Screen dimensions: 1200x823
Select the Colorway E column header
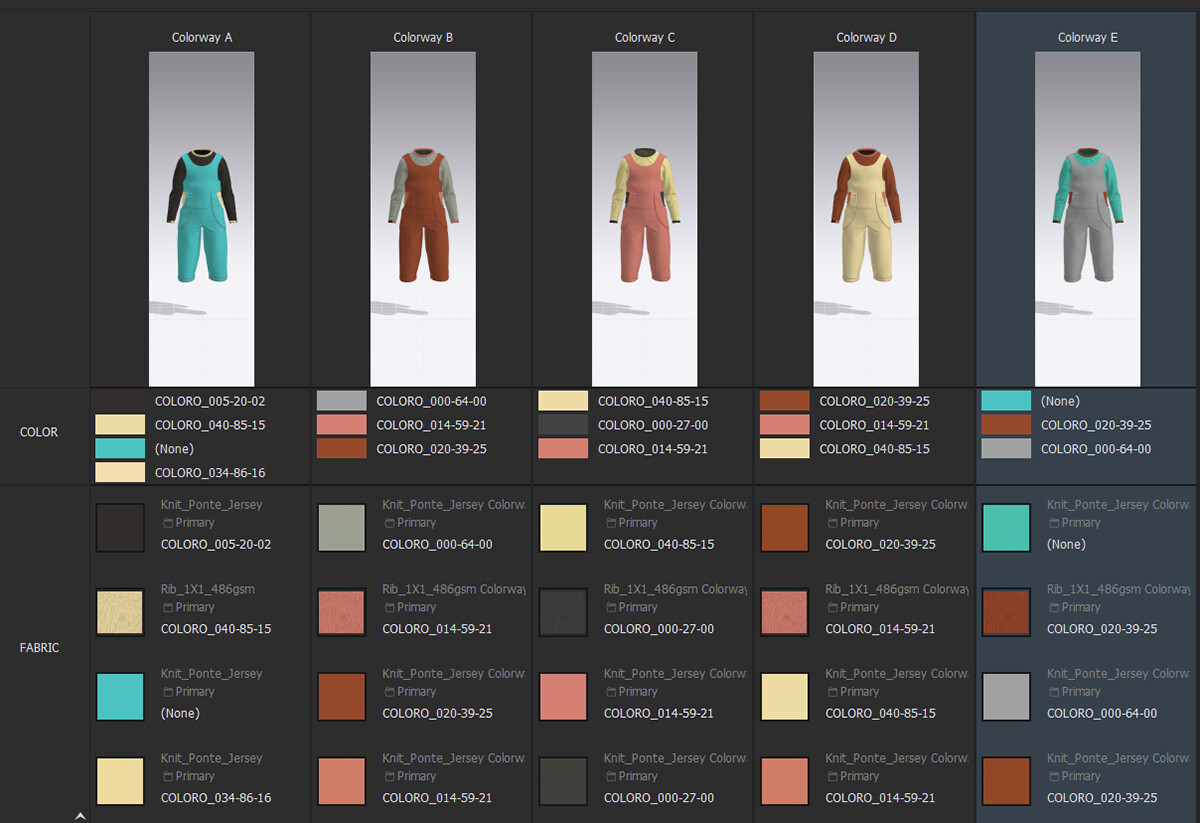(1088, 38)
